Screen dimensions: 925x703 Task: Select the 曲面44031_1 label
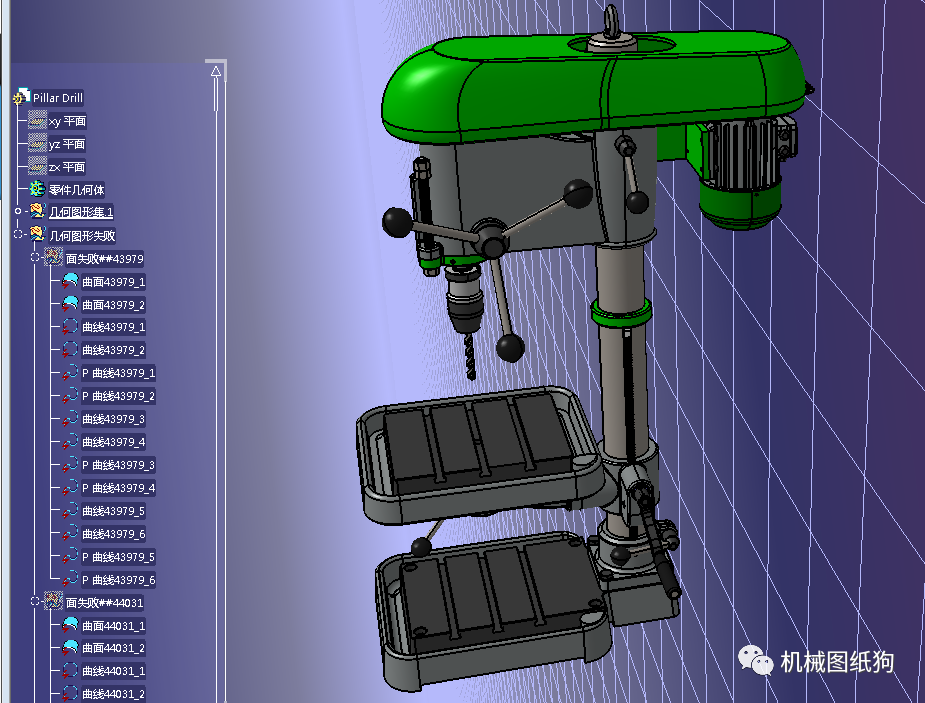pyautogui.click(x=113, y=626)
